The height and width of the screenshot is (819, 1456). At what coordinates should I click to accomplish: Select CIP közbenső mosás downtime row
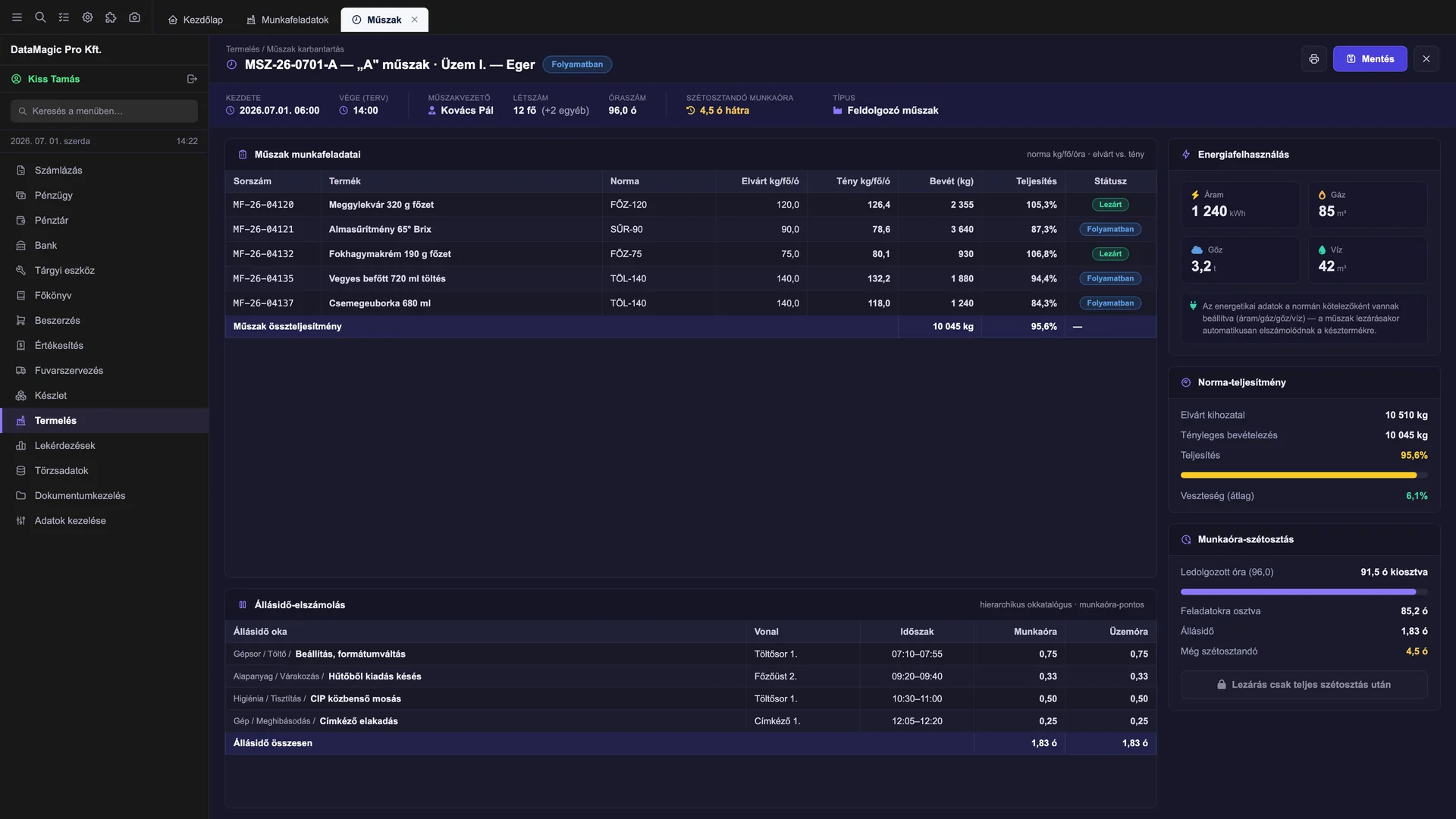pos(690,699)
